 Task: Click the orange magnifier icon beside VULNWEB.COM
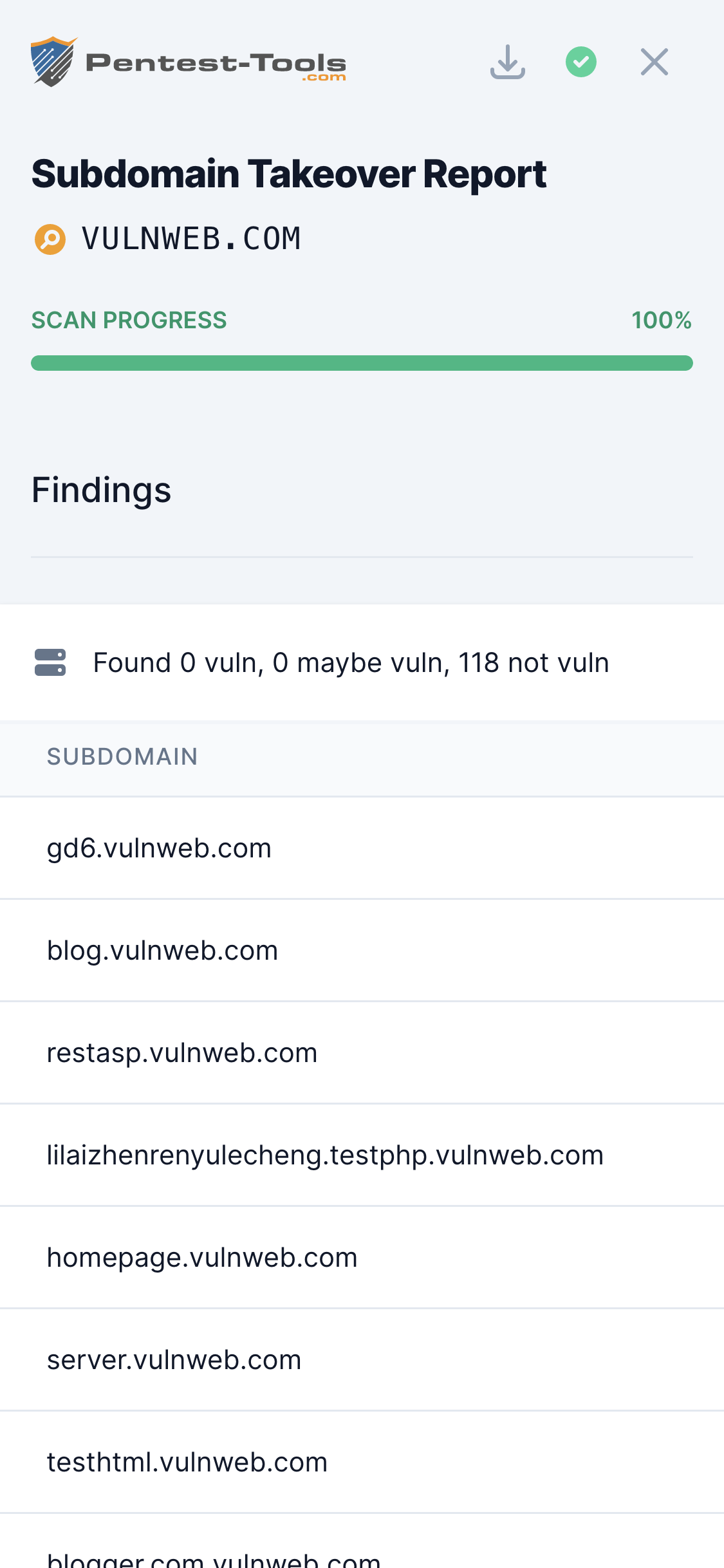point(50,239)
